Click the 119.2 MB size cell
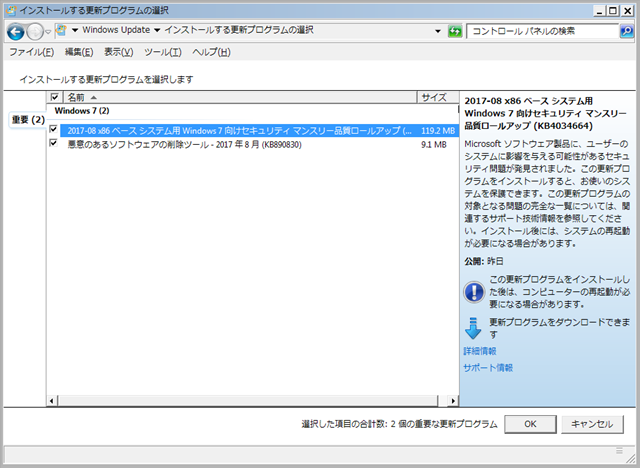Viewport: 640px width, 468px height. tap(438, 131)
